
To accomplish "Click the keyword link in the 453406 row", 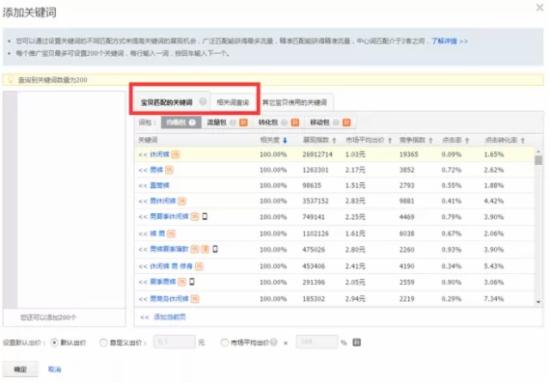I will [171, 266].
